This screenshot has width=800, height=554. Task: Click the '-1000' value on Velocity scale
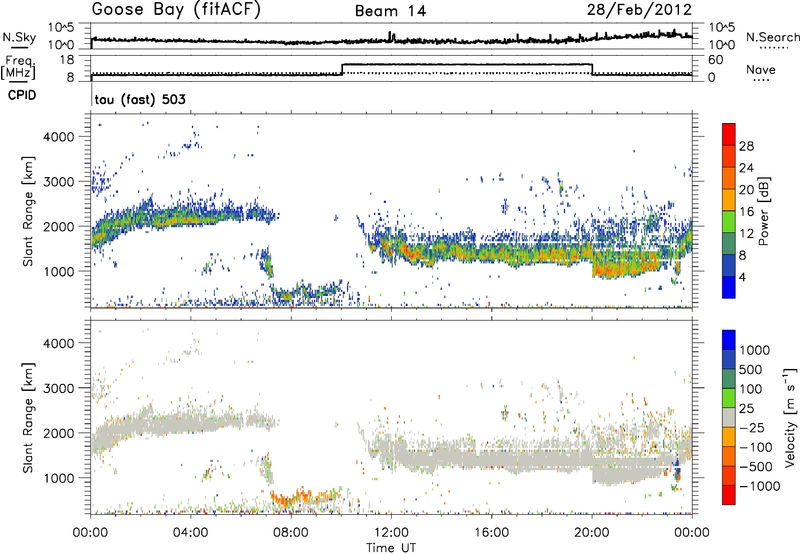click(x=760, y=486)
